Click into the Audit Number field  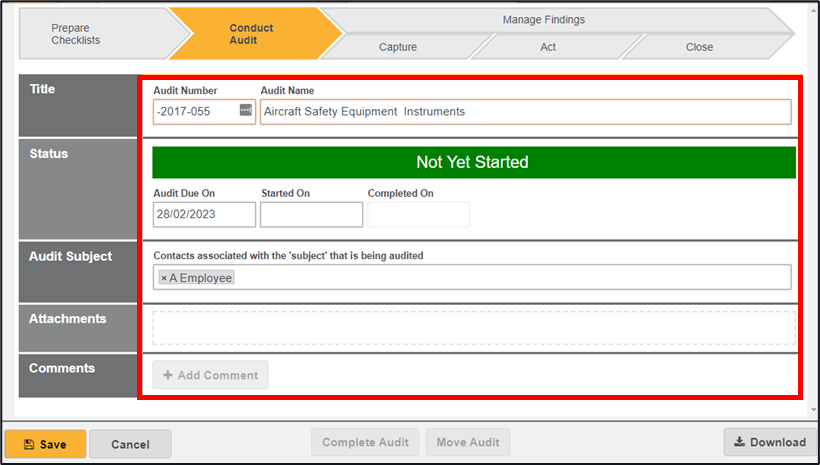click(x=195, y=112)
